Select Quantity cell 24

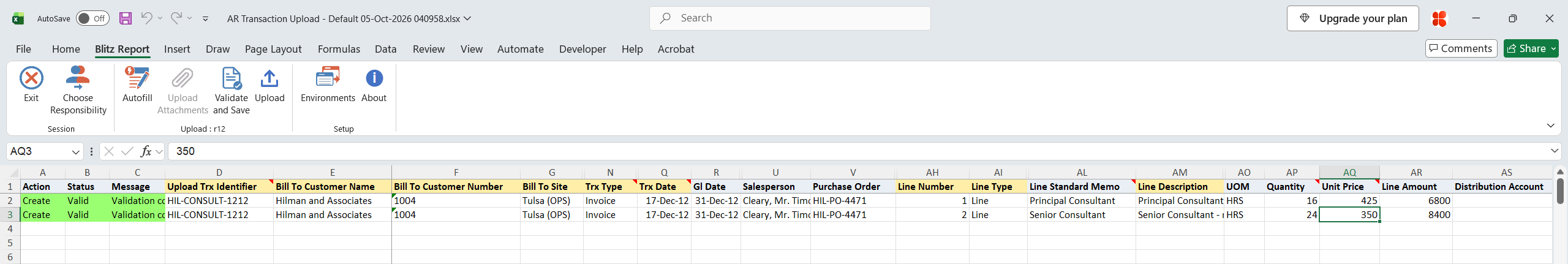[x=1292, y=214]
